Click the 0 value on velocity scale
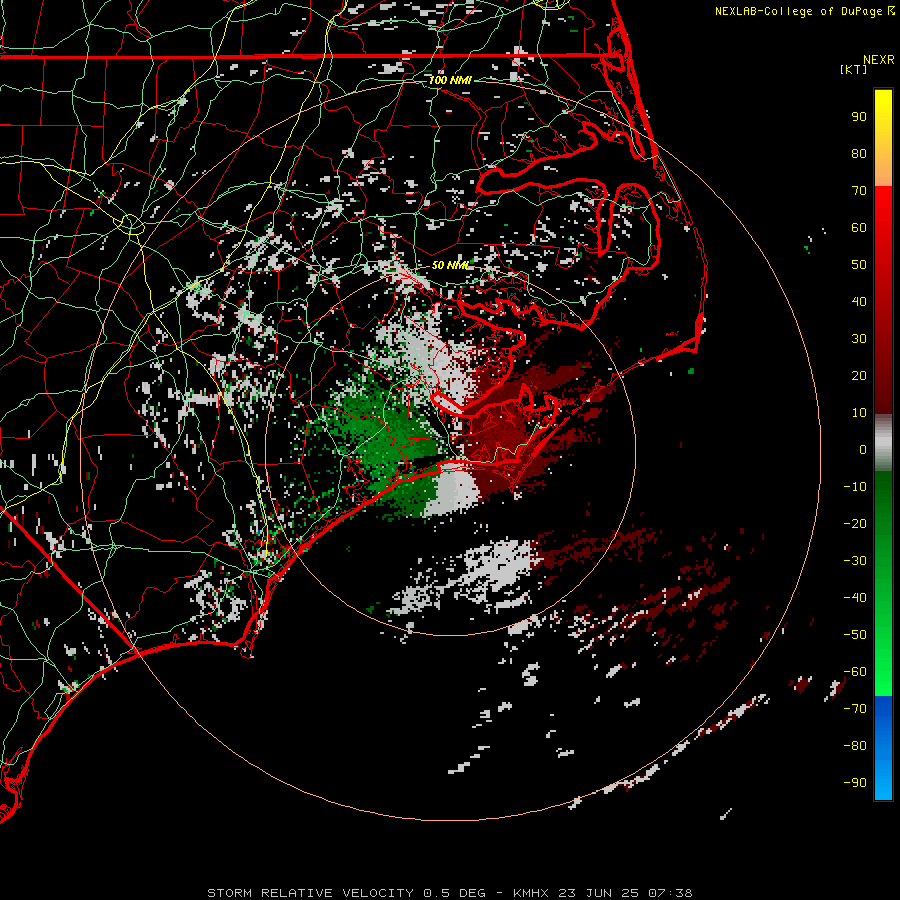900x900 pixels. click(863, 449)
